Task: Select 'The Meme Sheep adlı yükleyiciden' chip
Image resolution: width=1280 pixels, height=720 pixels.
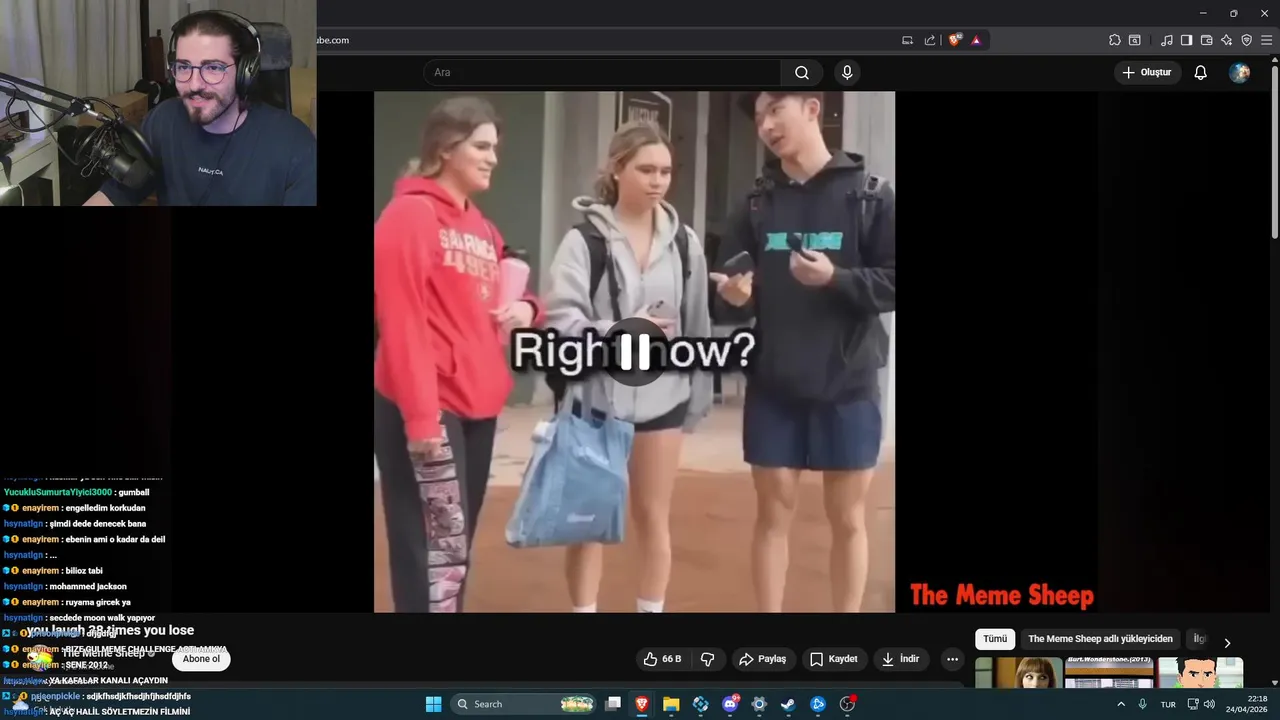Action: [1100, 639]
